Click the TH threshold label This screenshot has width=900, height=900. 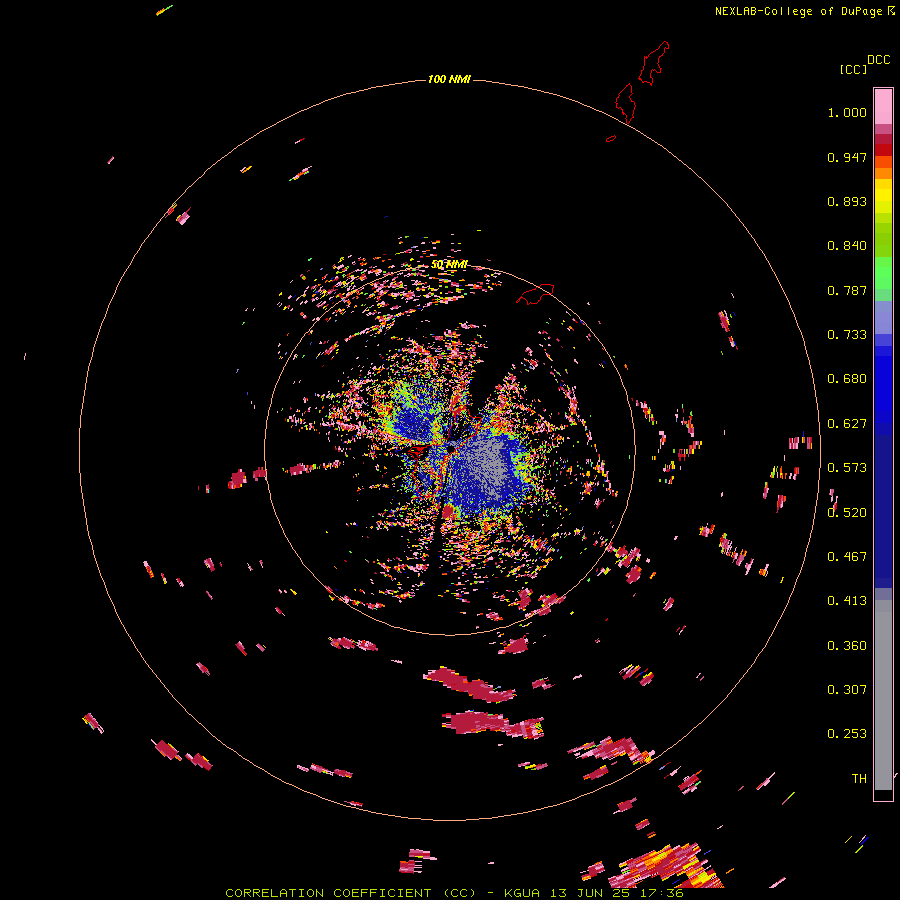[859, 779]
